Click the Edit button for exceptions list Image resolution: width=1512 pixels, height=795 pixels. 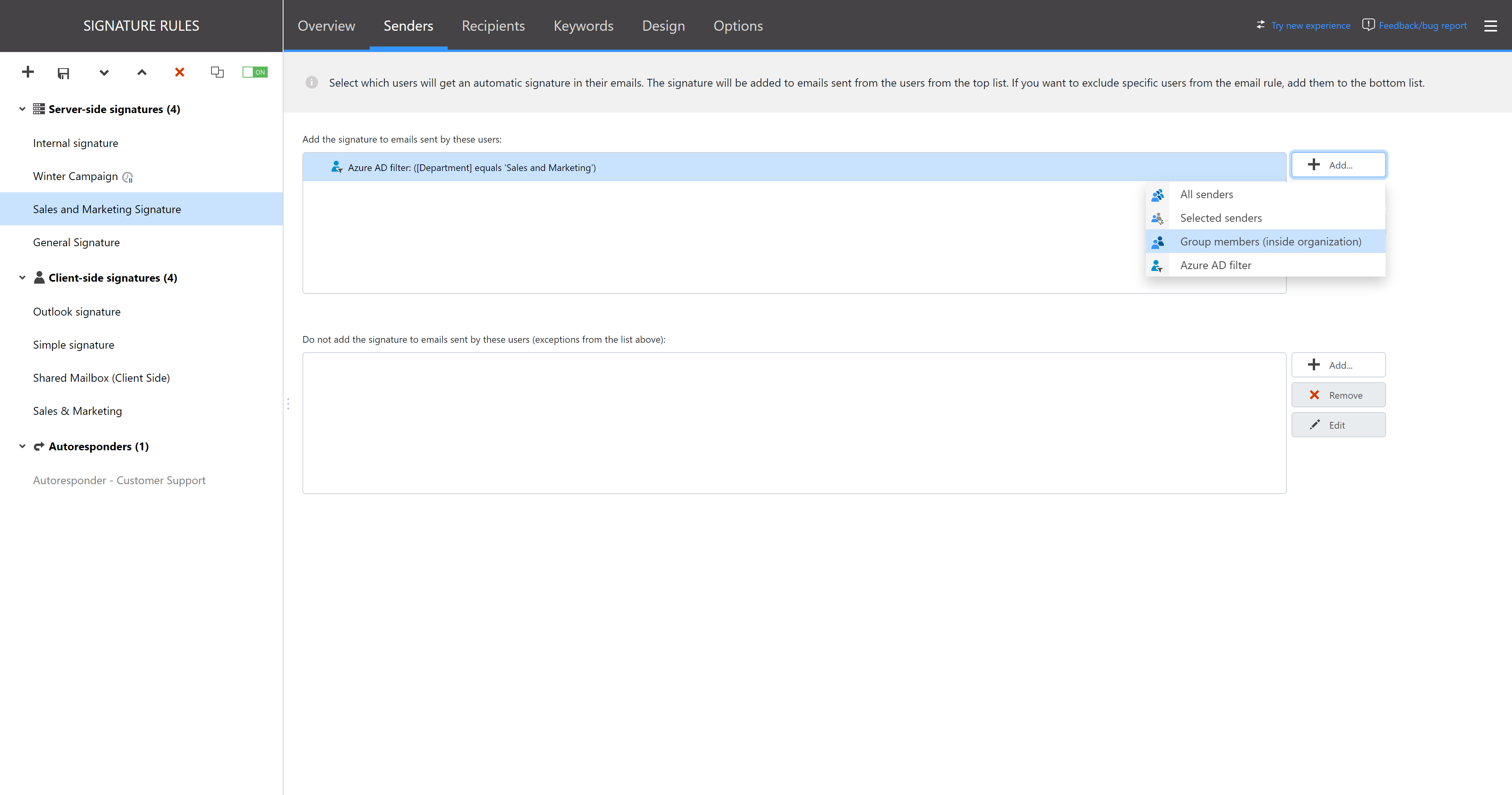[x=1338, y=425]
